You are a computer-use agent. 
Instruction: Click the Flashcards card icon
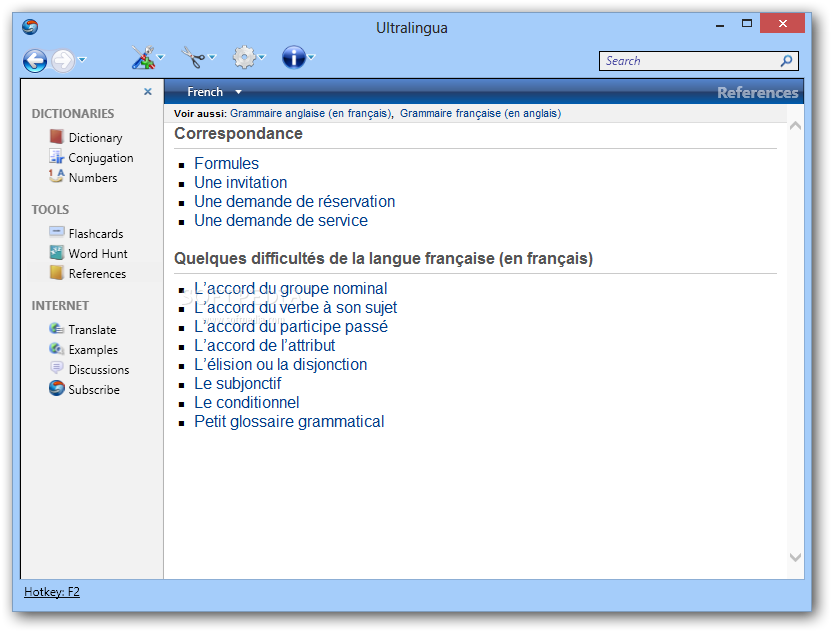click(56, 232)
